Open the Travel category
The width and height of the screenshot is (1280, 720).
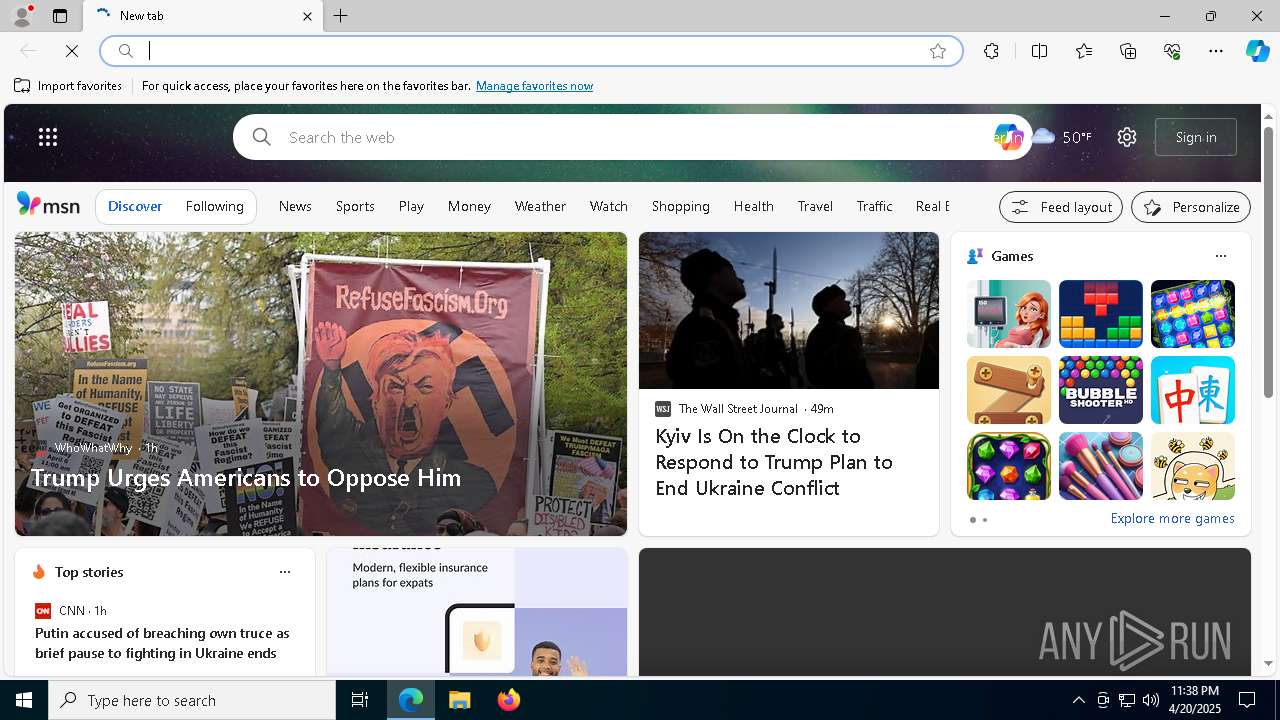pos(815,206)
